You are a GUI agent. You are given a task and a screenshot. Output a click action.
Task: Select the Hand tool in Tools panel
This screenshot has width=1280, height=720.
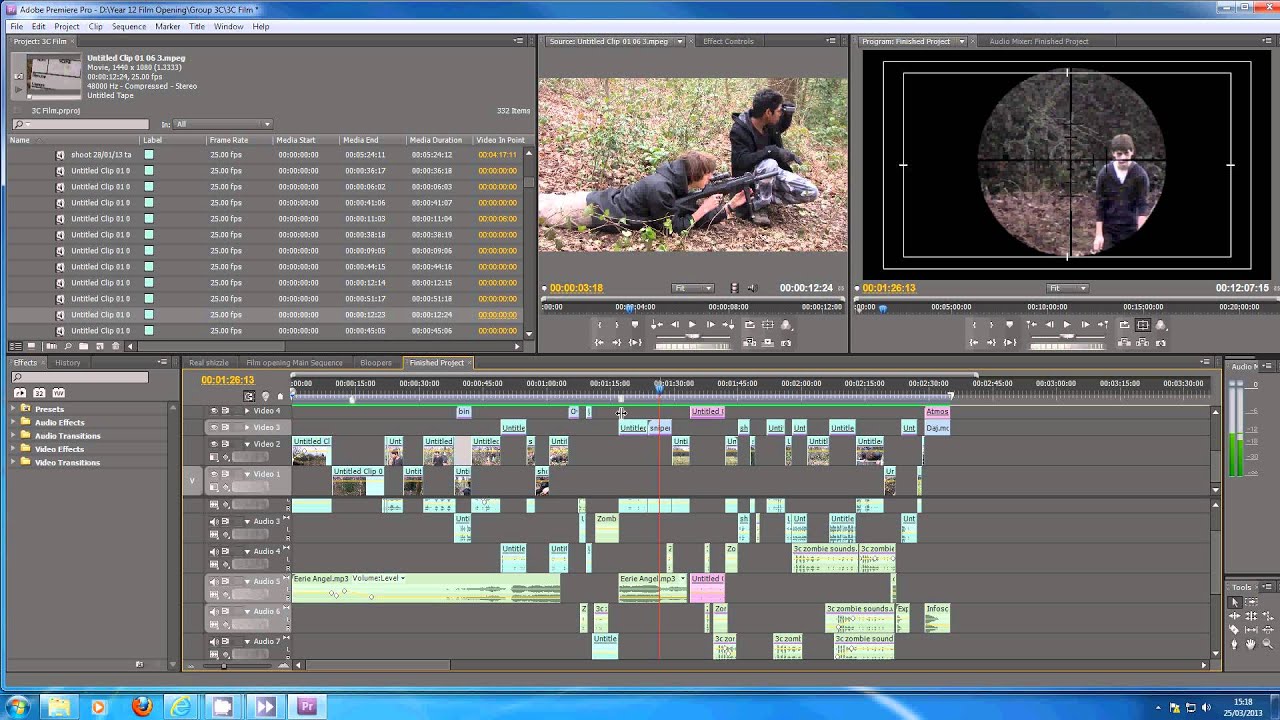tap(1250, 644)
